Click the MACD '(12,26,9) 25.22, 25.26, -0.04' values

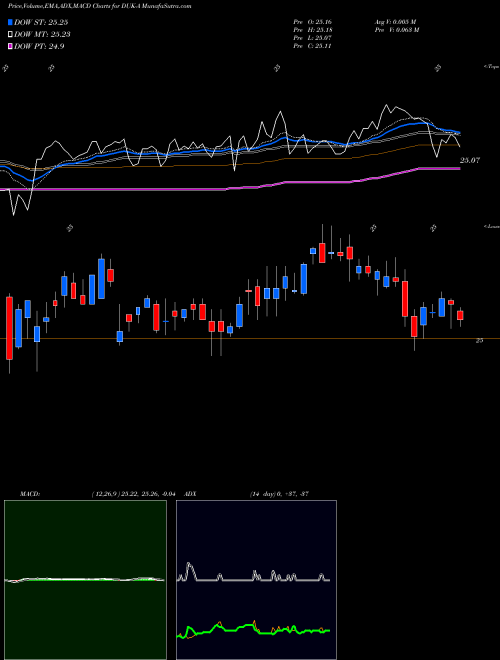pos(136,493)
